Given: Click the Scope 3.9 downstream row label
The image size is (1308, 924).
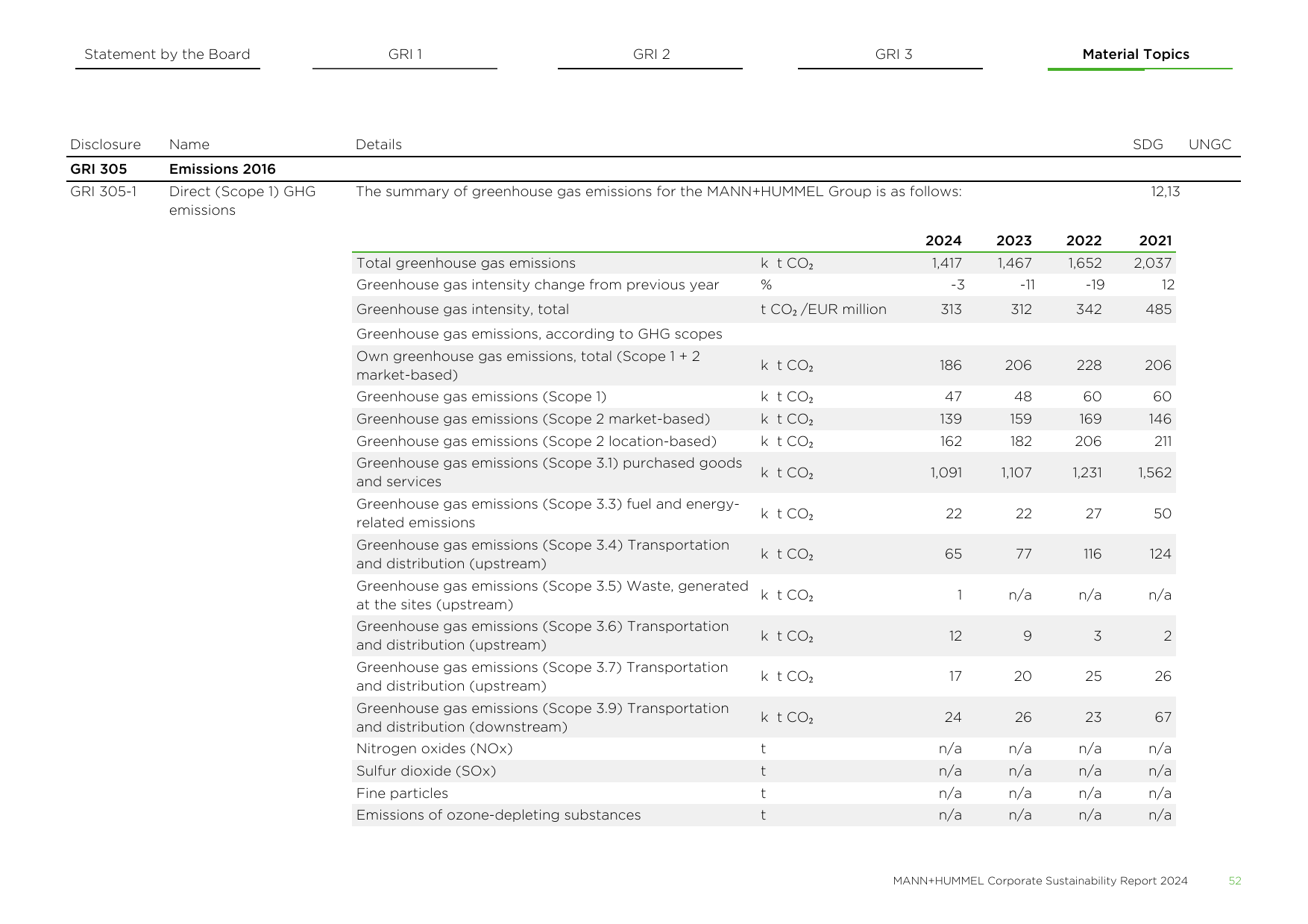Looking at the screenshot, I should click(543, 717).
